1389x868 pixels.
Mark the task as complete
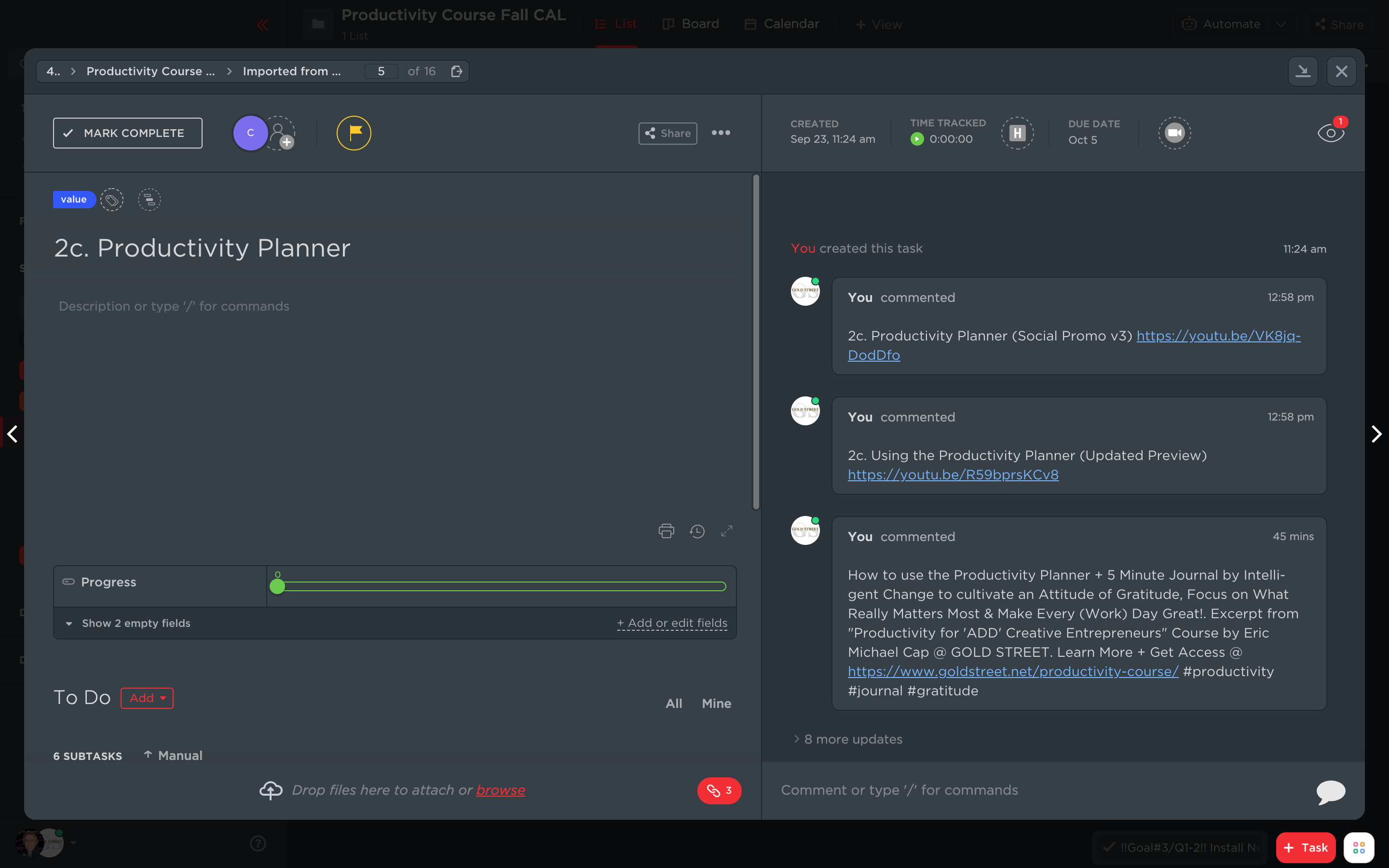(x=127, y=133)
